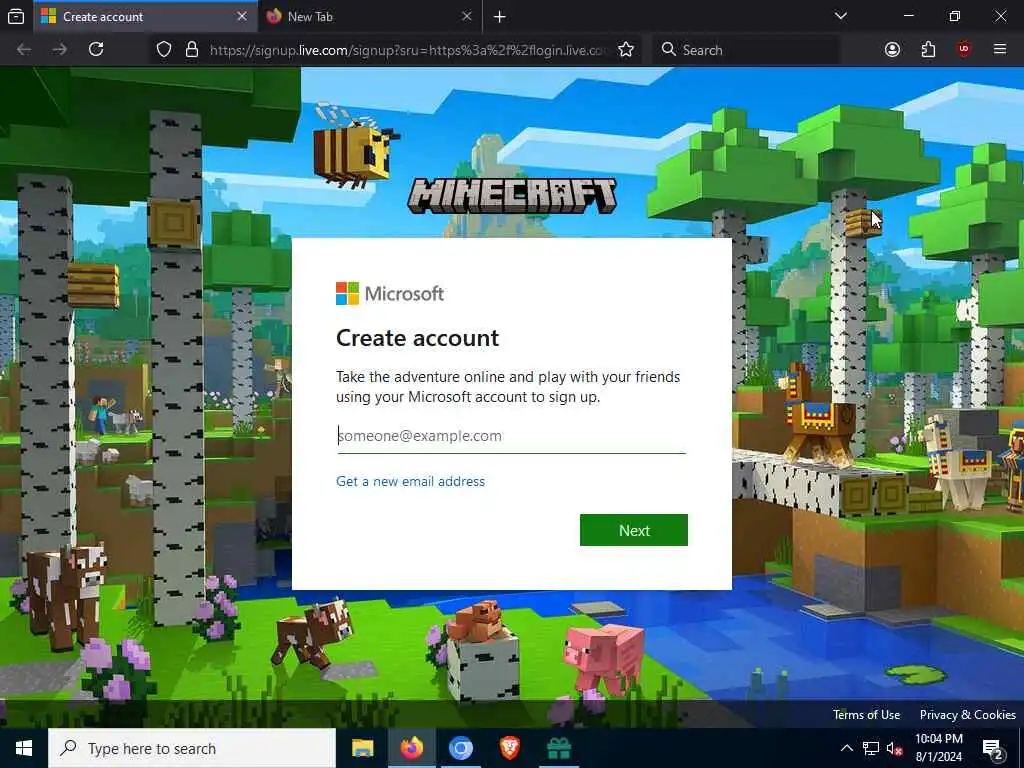Viewport: 1024px width, 768px height.
Task: Open the Firefox account icon
Action: coord(892,50)
